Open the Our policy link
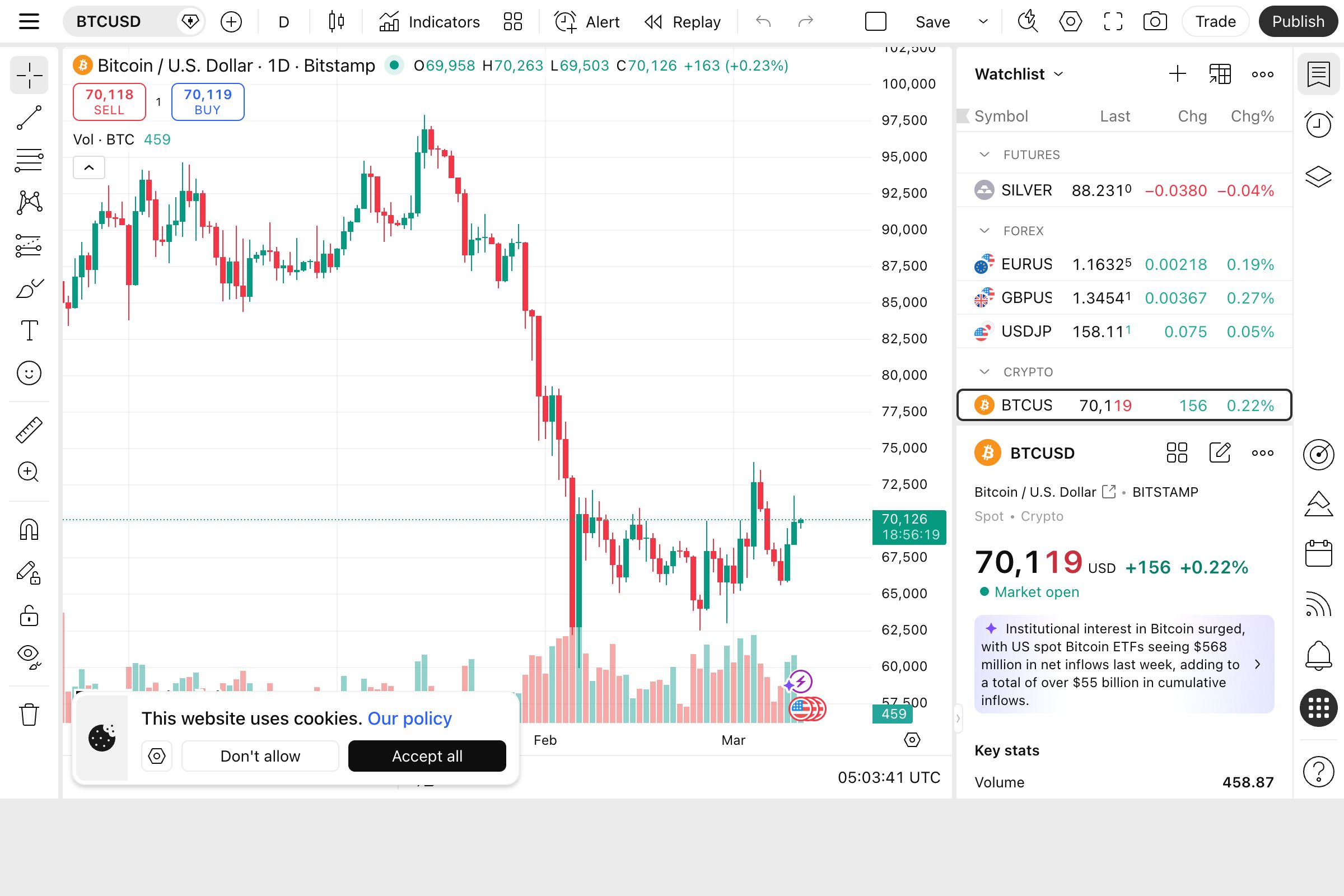Viewport: 1344px width, 896px height. [409, 718]
